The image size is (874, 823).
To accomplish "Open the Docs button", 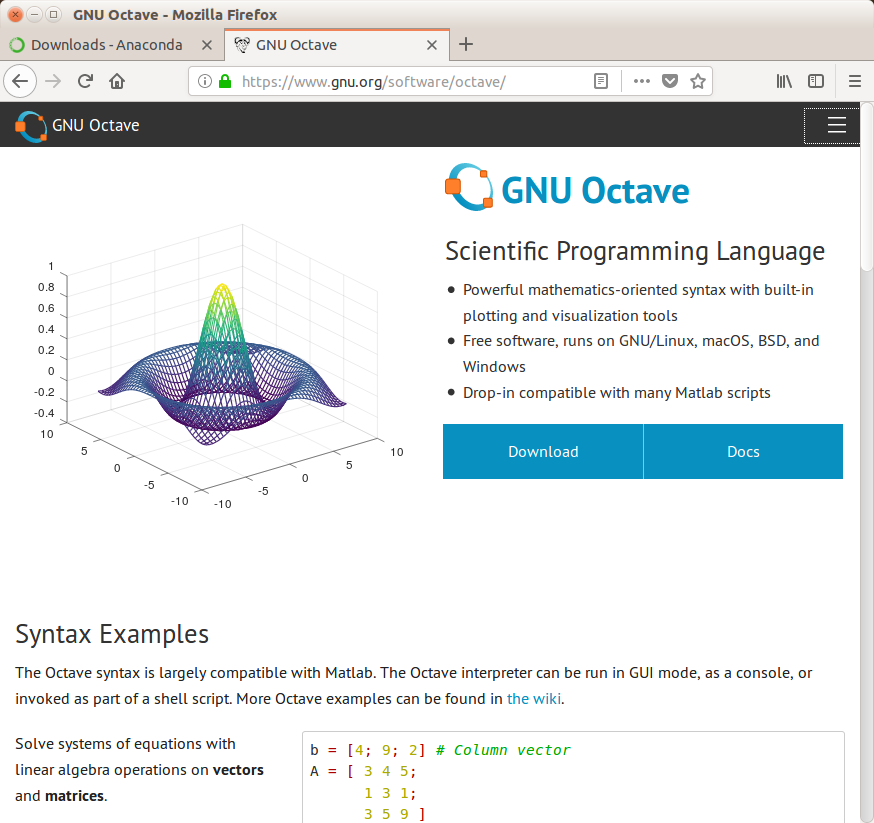I will (743, 451).
